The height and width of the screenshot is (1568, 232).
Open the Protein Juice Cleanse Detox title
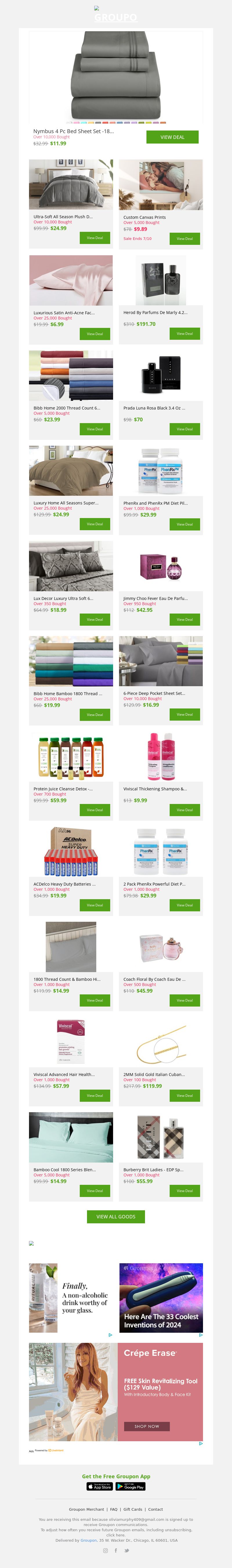tap(63, 789)
